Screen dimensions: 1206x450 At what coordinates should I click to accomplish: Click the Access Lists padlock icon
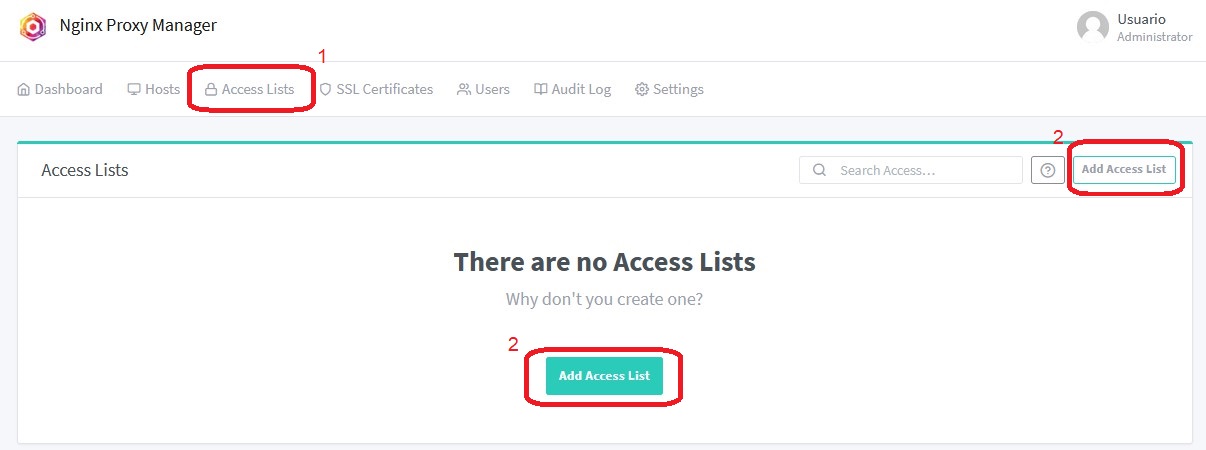point(211,90)
